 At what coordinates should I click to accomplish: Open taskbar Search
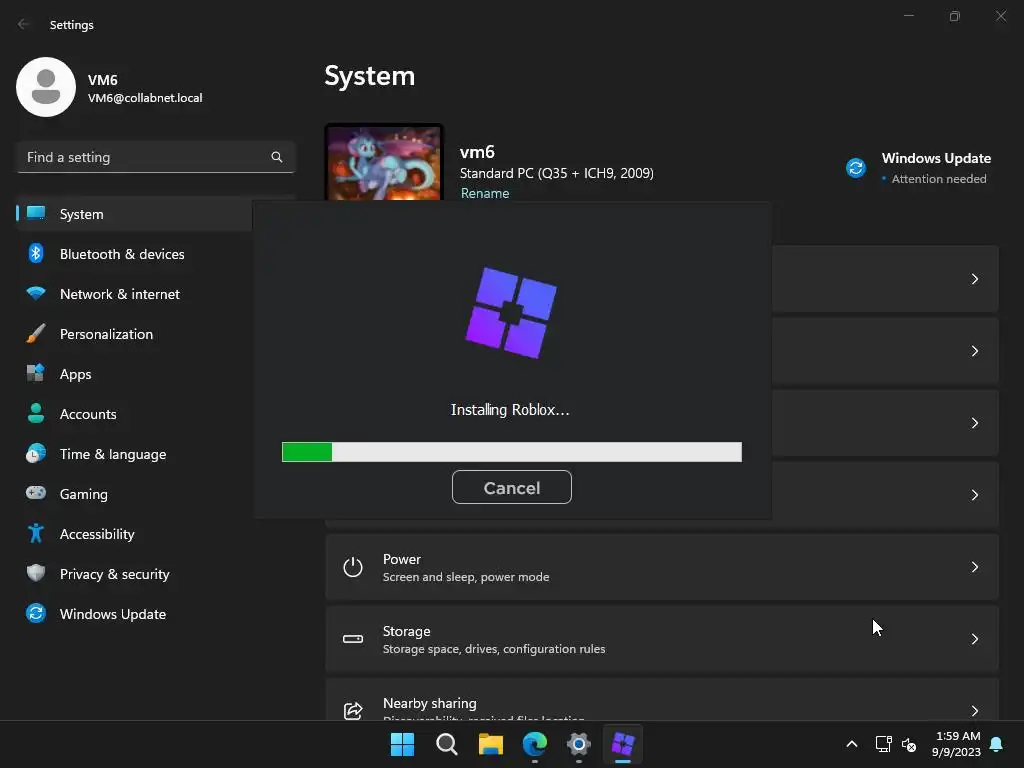pos(447,744)
